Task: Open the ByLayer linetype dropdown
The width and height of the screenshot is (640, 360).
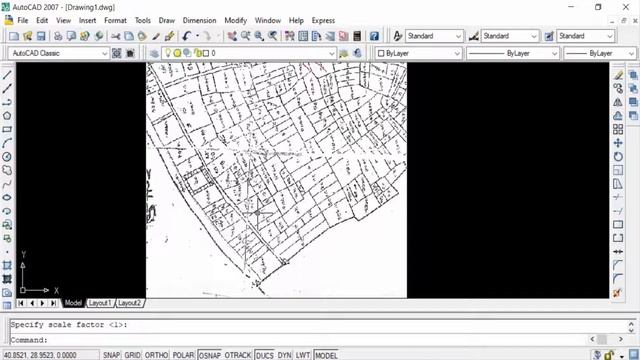Action: [513, 53]
